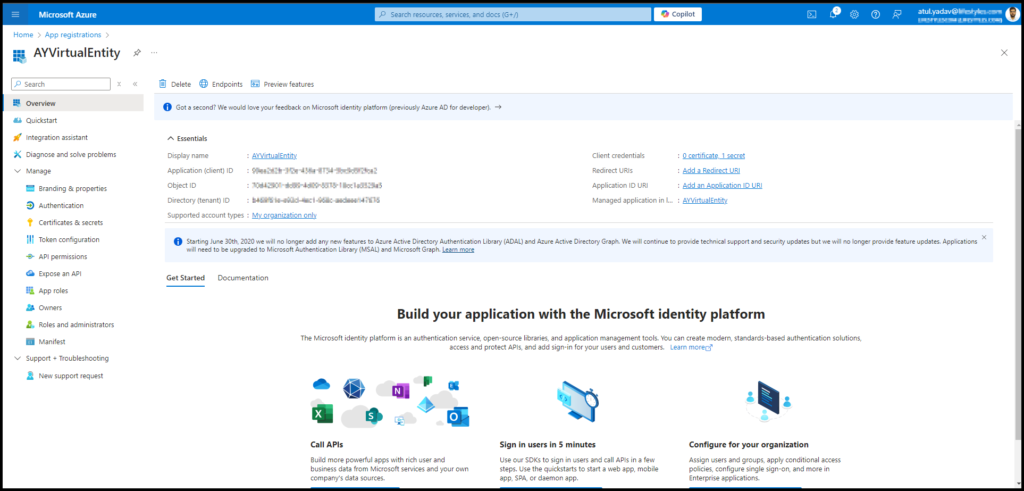
Task: Click the Endpoints globe icon
Action: 204,84
